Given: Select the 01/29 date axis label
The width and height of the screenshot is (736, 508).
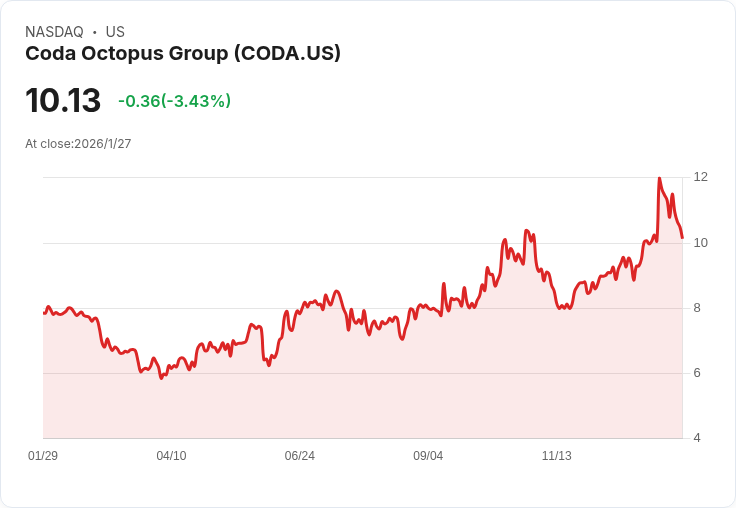Looking at the screenshot, I should click(x=43, y=456).
